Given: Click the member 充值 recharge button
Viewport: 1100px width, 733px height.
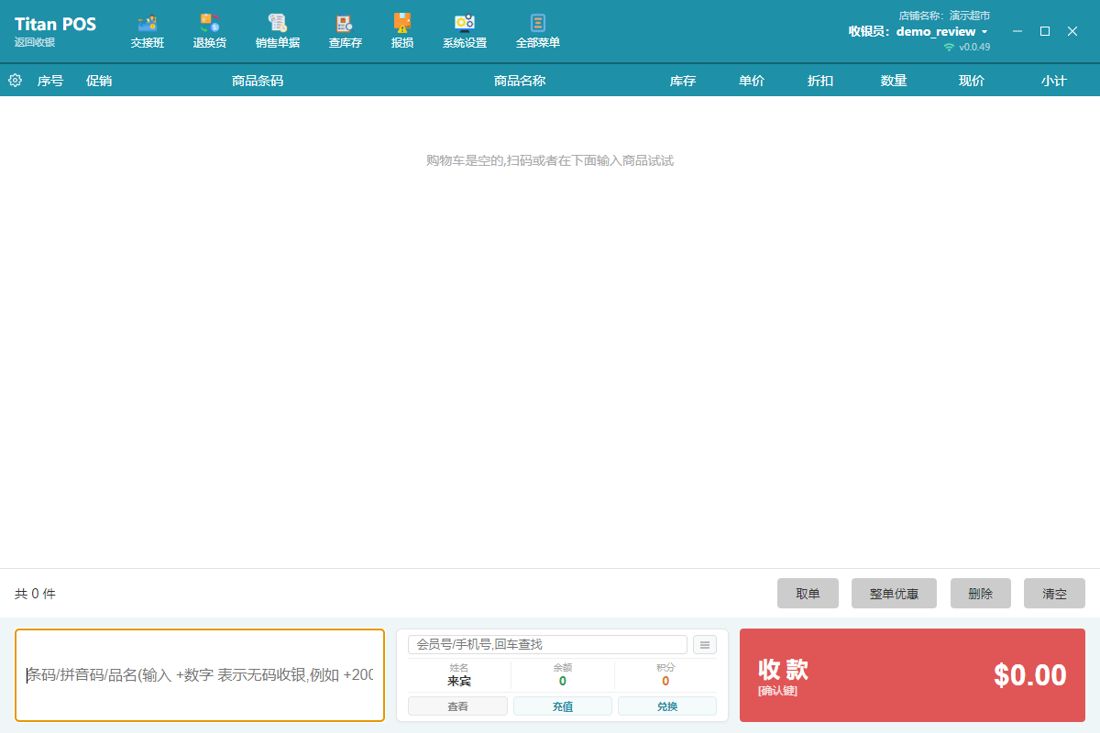Looking at the screenshot, I should 562,706.
